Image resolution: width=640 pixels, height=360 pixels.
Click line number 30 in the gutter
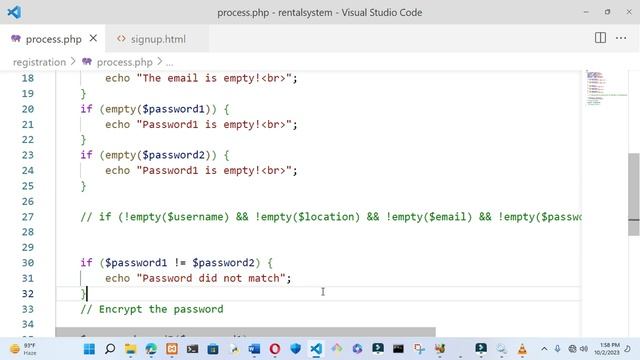click(28, 263)
